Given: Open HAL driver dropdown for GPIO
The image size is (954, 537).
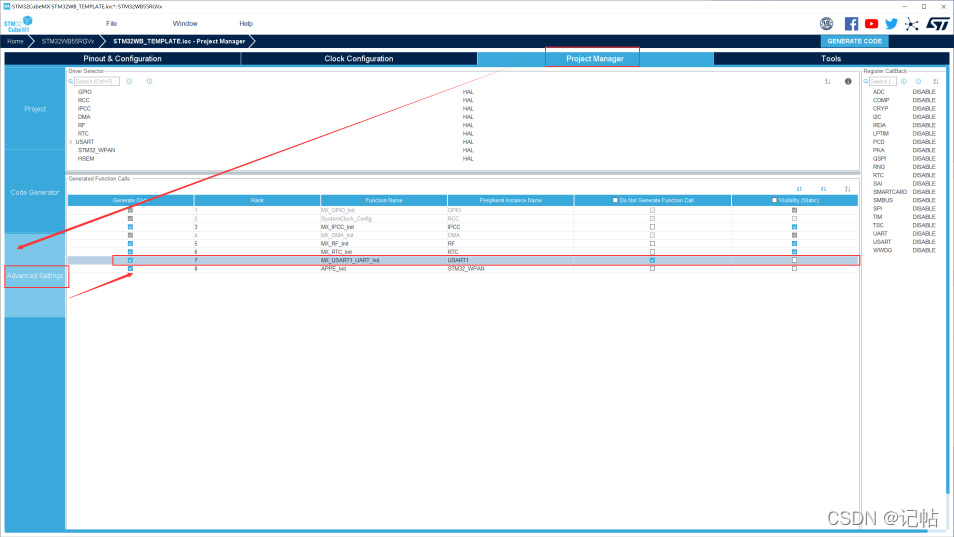Looking at the screenshot, I should point(468,92).
